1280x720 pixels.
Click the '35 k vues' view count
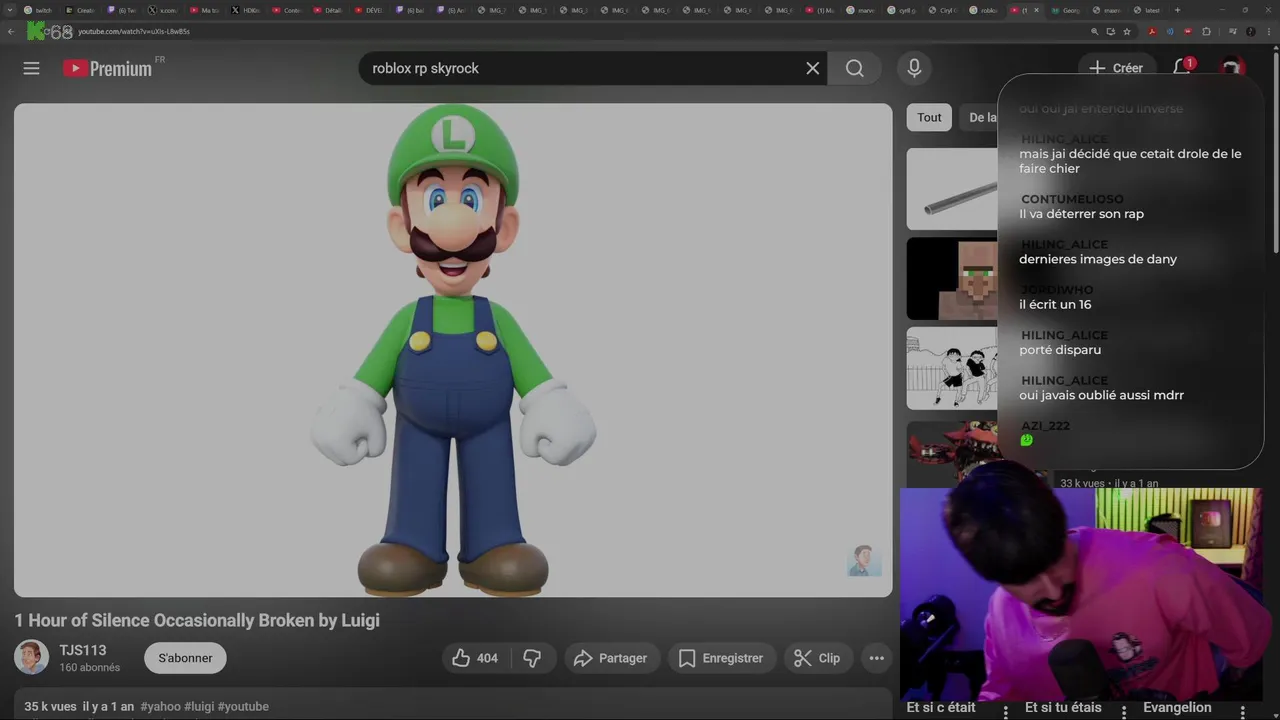point(50,706)
